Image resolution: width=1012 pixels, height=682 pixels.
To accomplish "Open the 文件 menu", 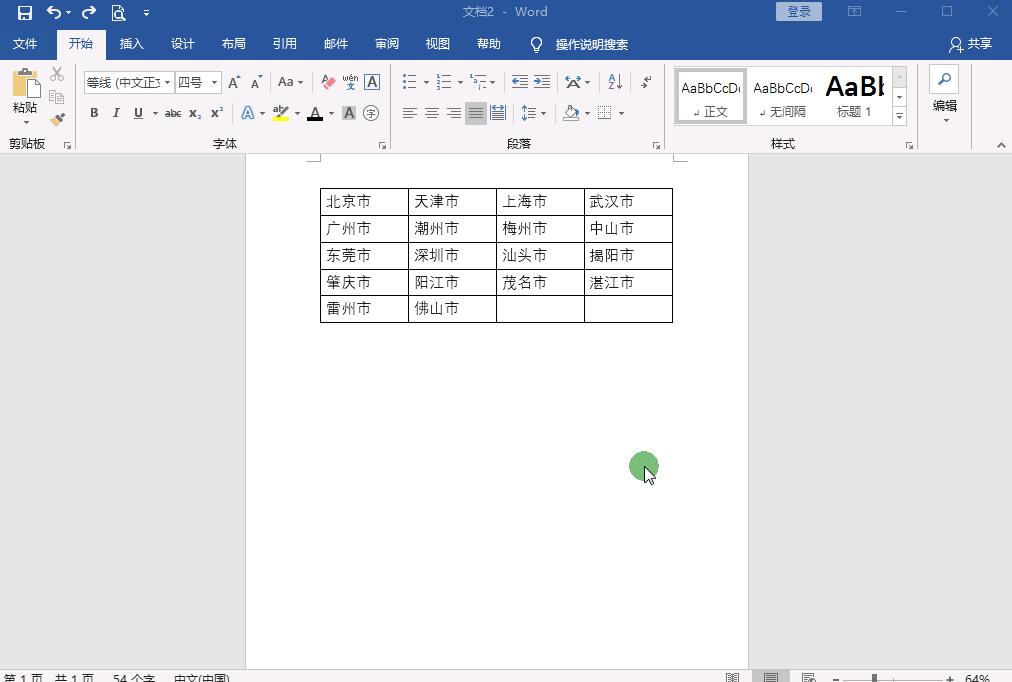I will click(x=25, y=43).
